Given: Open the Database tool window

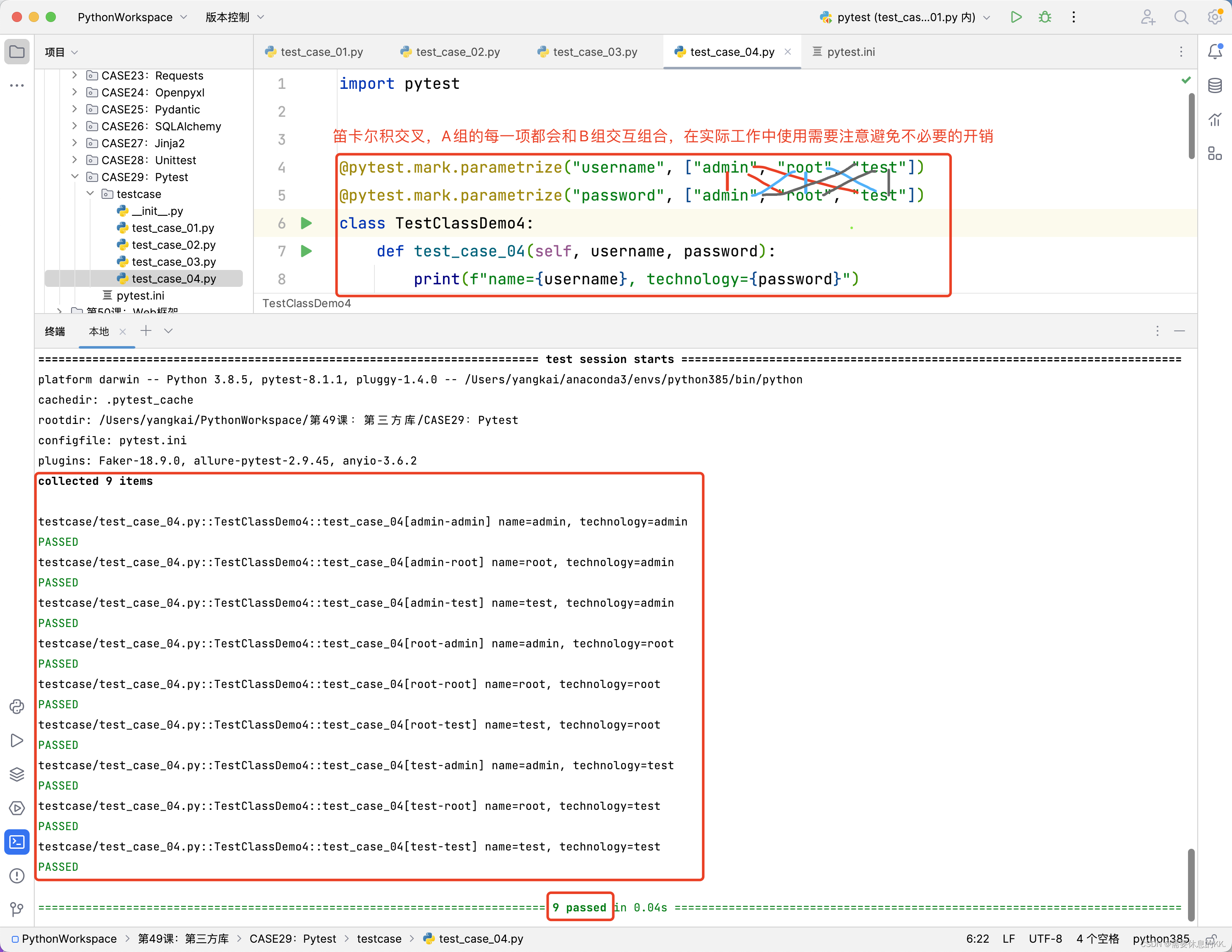Looking at the screenshot, I should tap(1215, 86).
